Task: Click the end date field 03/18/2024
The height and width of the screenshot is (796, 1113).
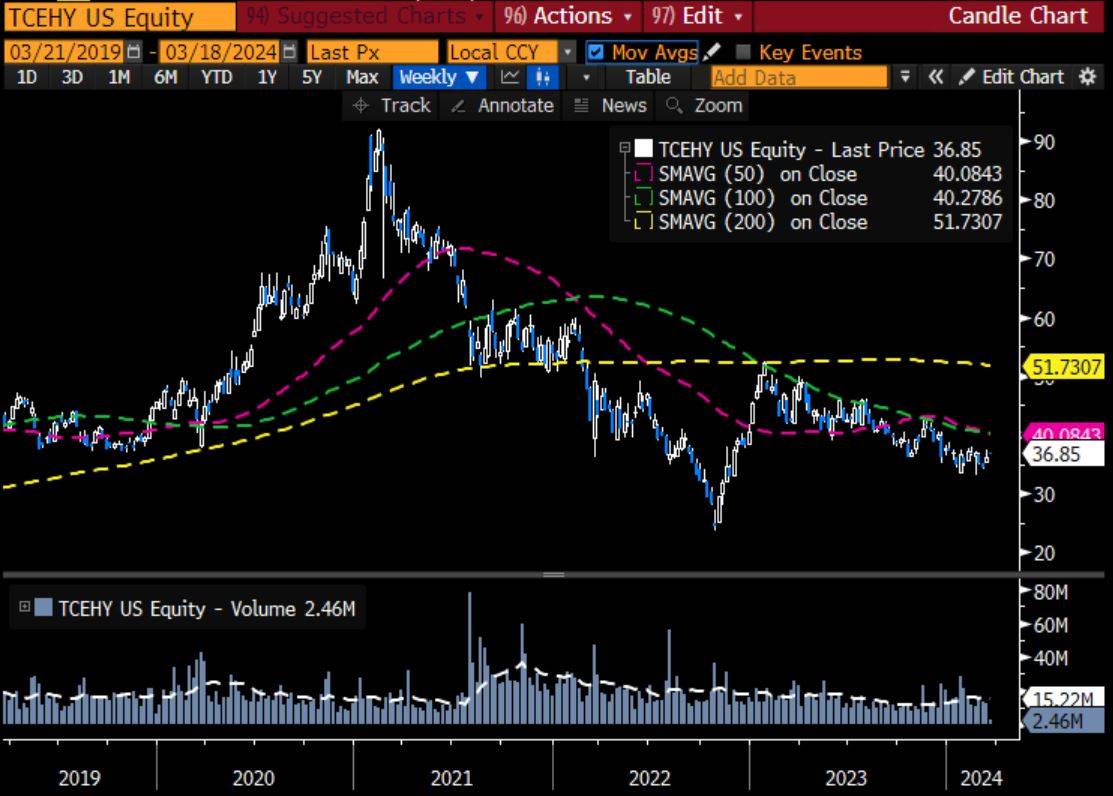Action: tap(220, 53)
